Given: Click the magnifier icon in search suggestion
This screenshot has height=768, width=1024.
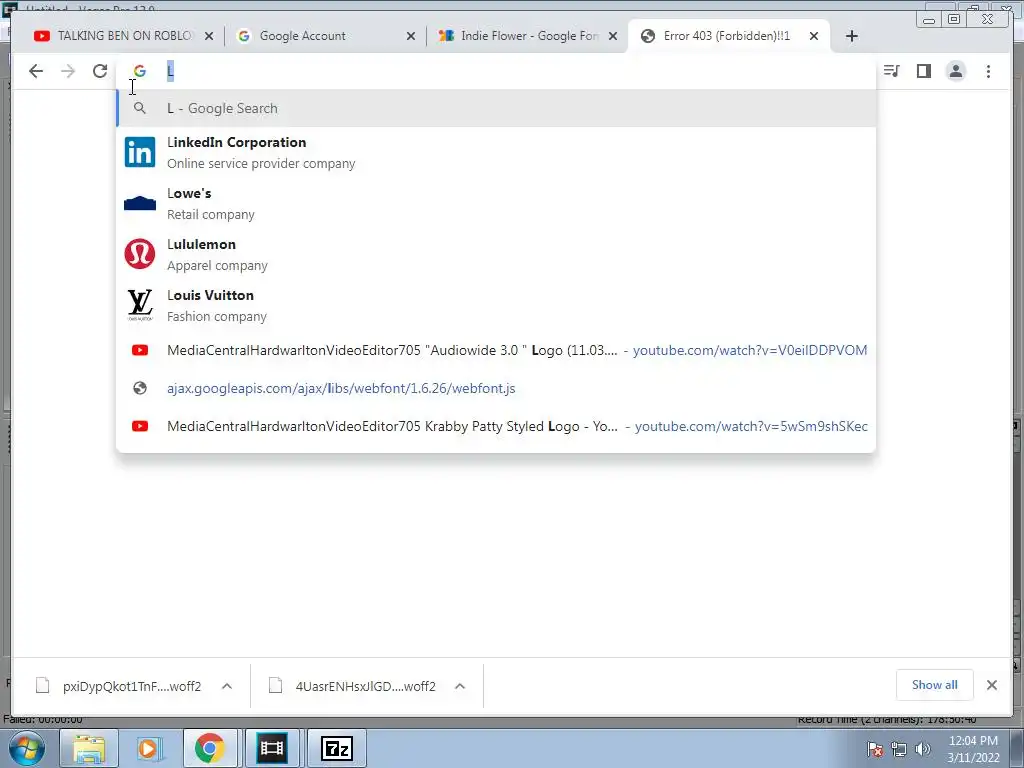Looking at the screenshot, I should 139,108.
